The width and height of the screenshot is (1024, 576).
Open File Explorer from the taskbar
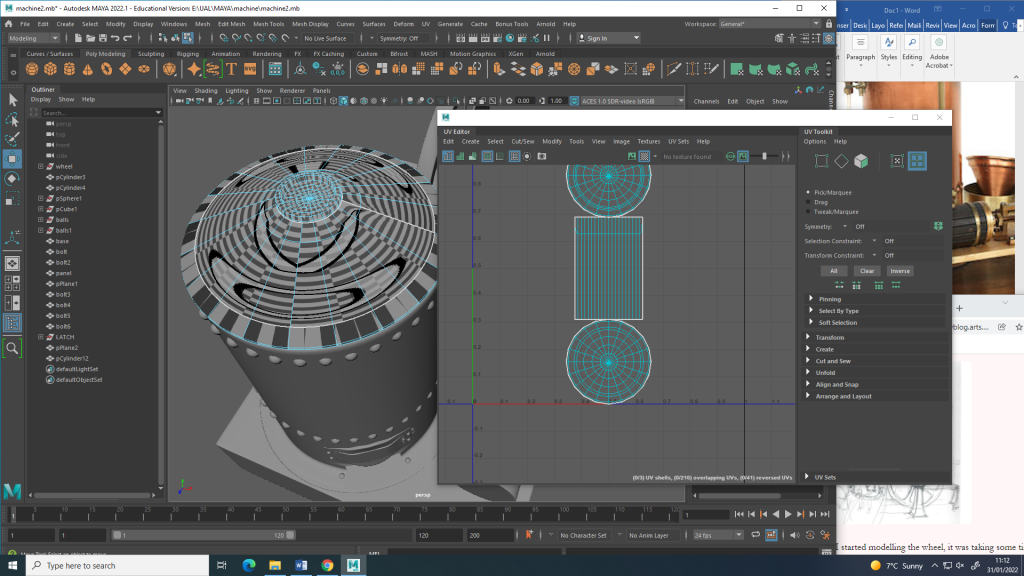tap(275, 566)
